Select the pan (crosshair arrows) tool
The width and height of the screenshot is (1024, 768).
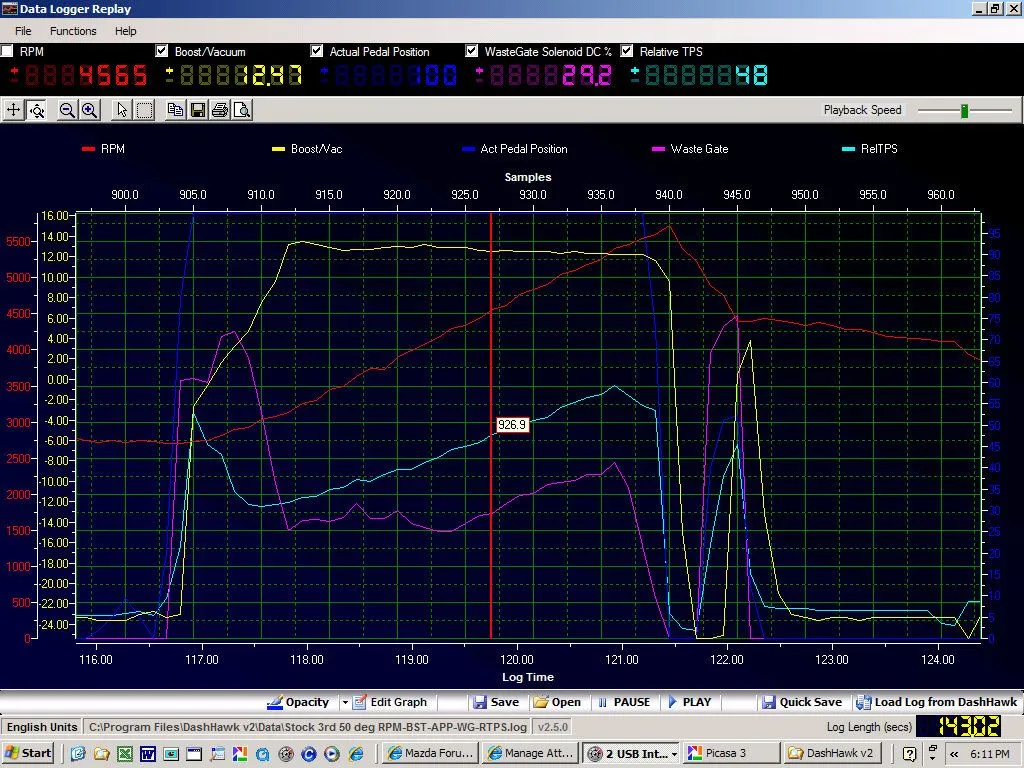point(14,110)
